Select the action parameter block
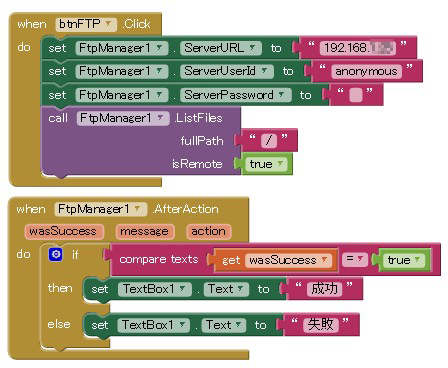This screenshot has width=448, height=368. [x=209, y=231]
